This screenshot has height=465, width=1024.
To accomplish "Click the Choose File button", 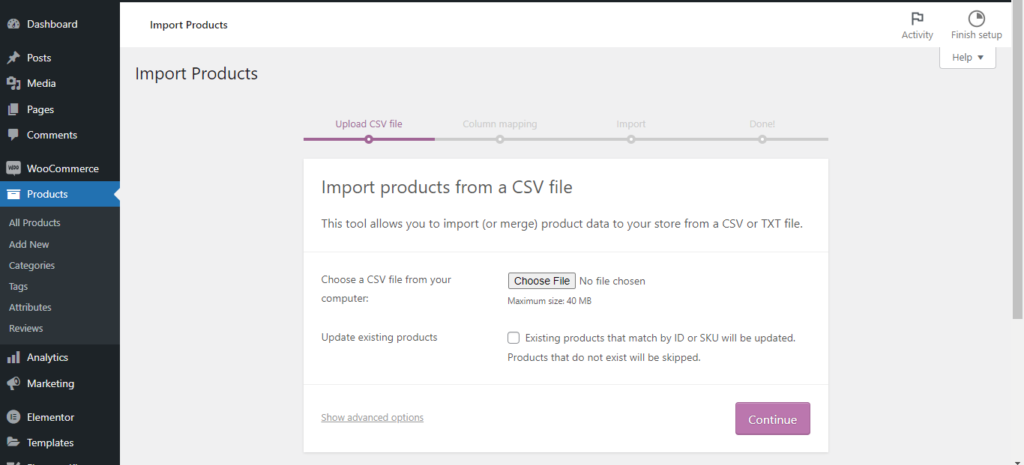I will click(542, 281).
